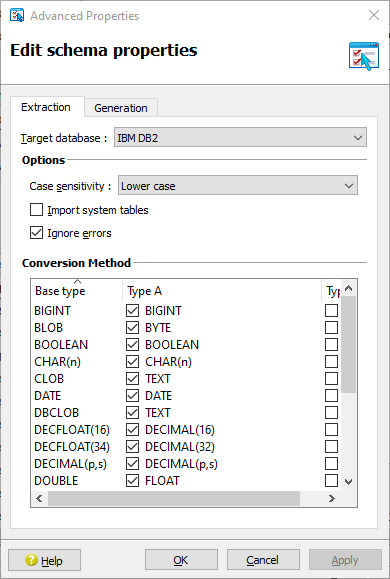Viewport: 390px width, 579px height.
Task: Select the BIGINT base type row
Action: click(52, 311)
